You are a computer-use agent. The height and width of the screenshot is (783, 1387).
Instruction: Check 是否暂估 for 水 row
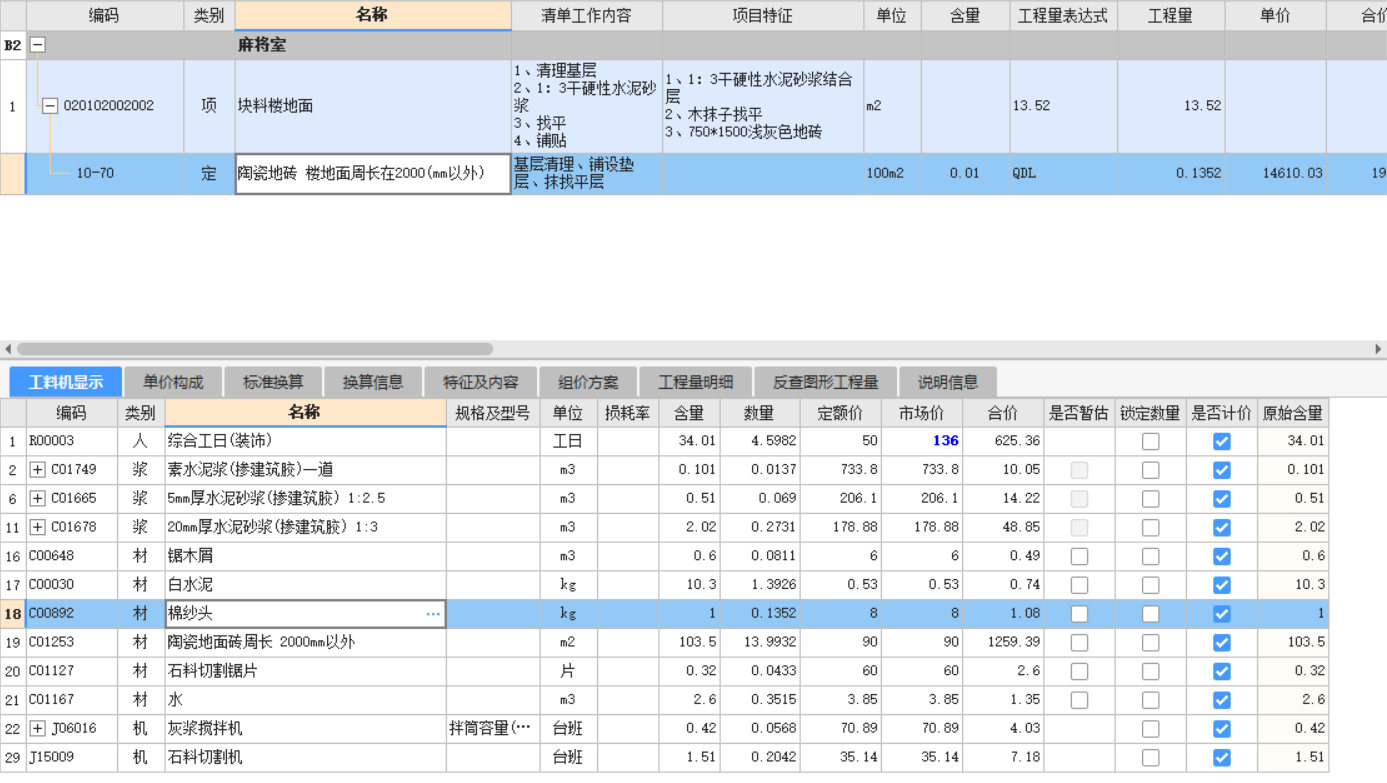(x=1079, y=700)
